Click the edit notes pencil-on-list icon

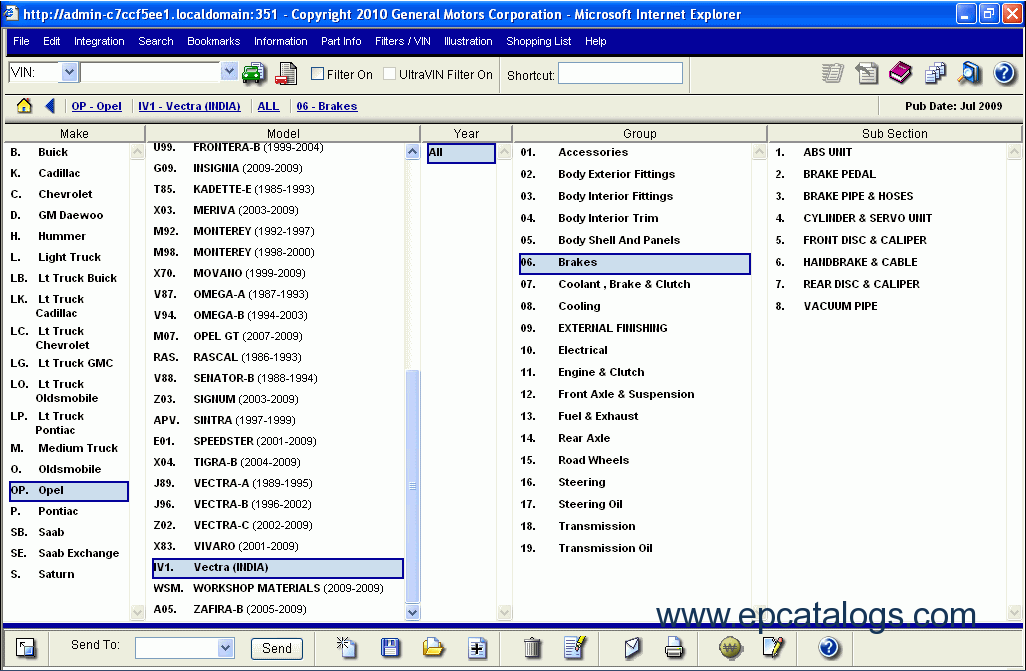coord(575,647)
